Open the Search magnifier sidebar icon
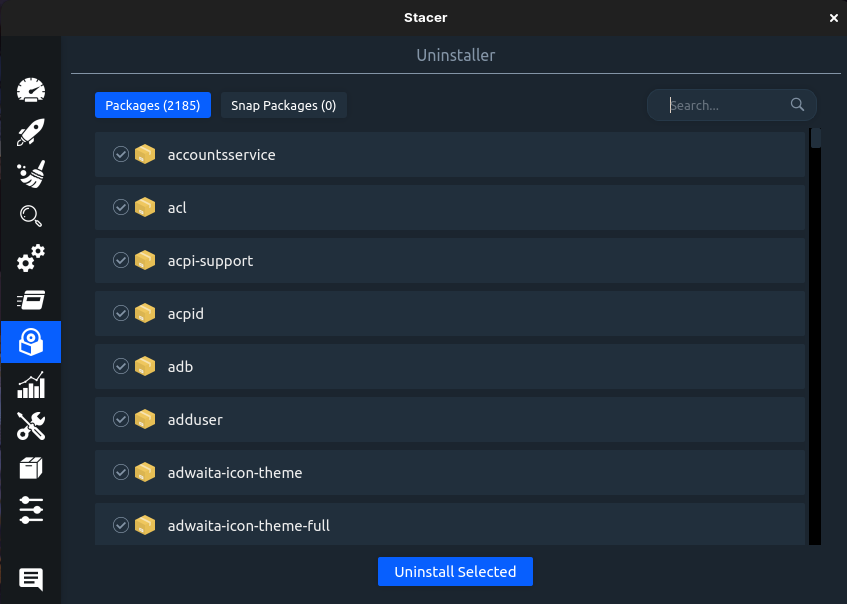 [x=31, y=216]
